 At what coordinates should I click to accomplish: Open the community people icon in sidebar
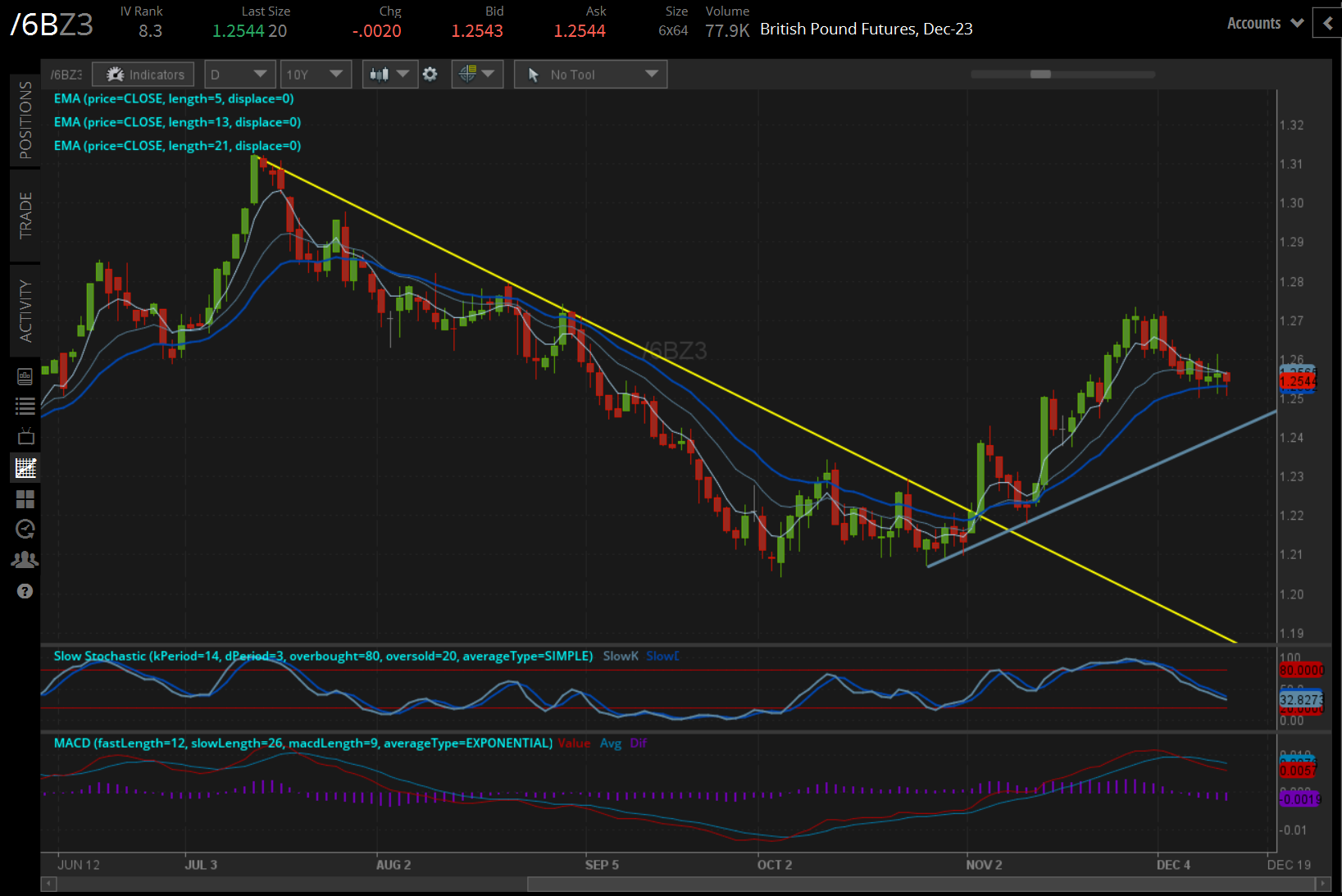(25, 560)
